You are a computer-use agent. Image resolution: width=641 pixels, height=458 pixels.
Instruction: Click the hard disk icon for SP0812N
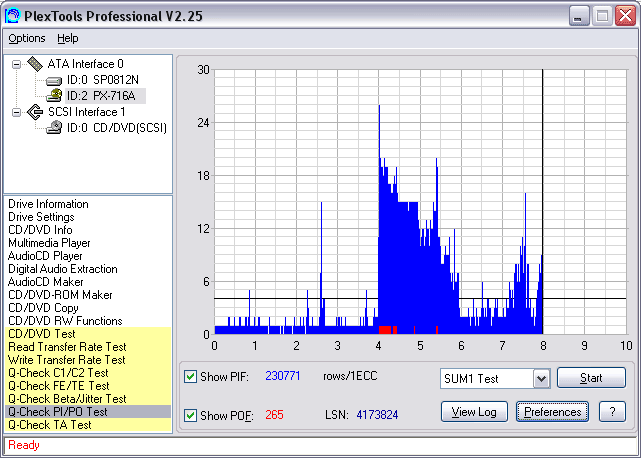(54, 81)
